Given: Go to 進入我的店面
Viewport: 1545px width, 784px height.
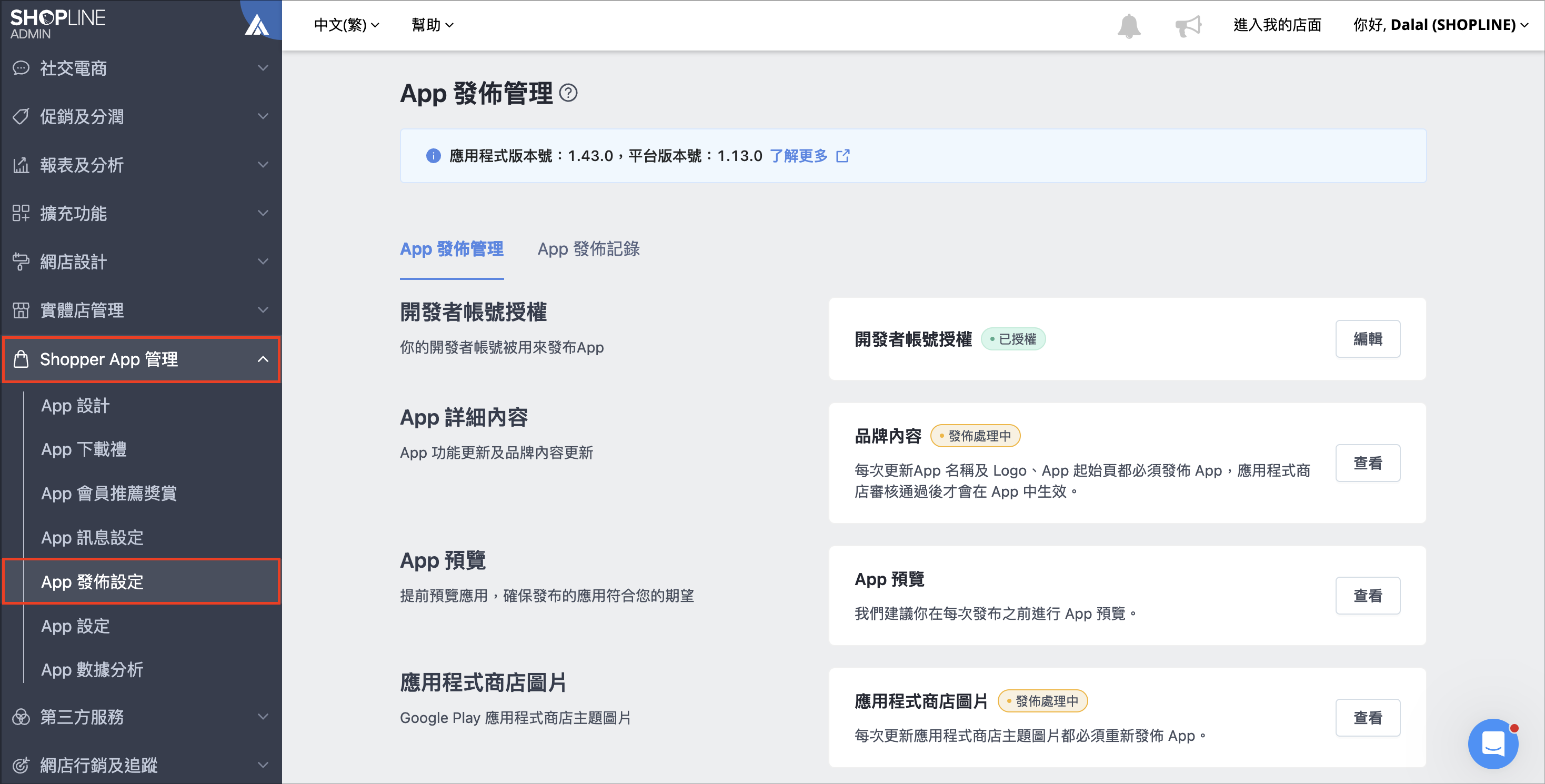Looking at the screenshot, I should coord(1277,25).
